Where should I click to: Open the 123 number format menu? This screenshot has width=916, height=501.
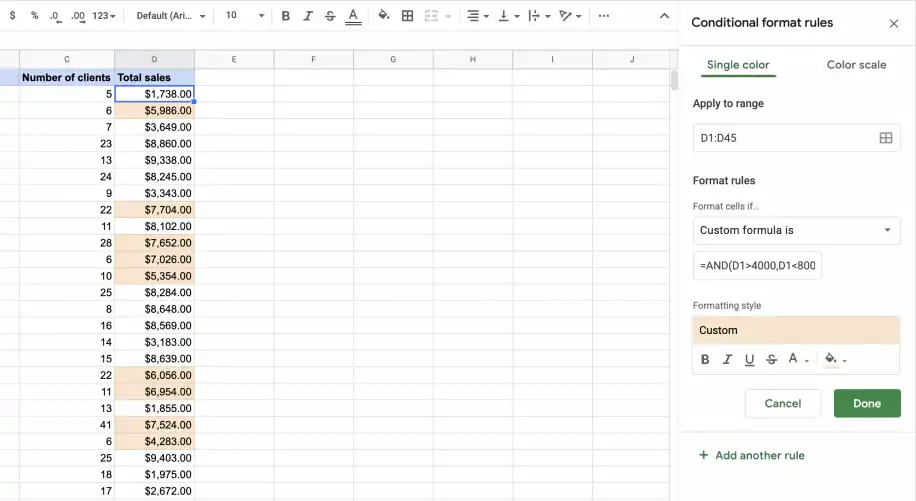click(x=103, y=16)
